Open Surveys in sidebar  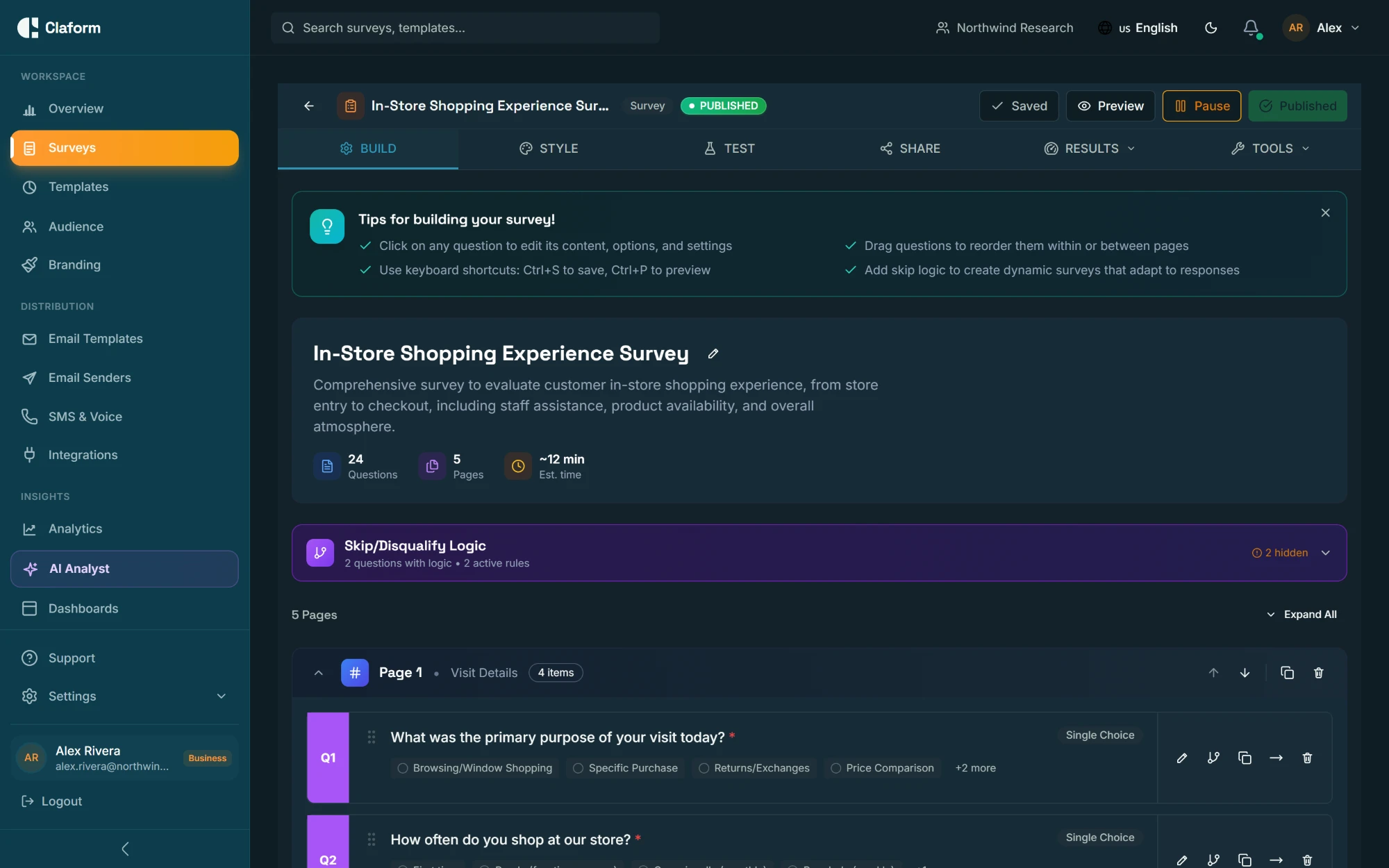coord(124,148)
